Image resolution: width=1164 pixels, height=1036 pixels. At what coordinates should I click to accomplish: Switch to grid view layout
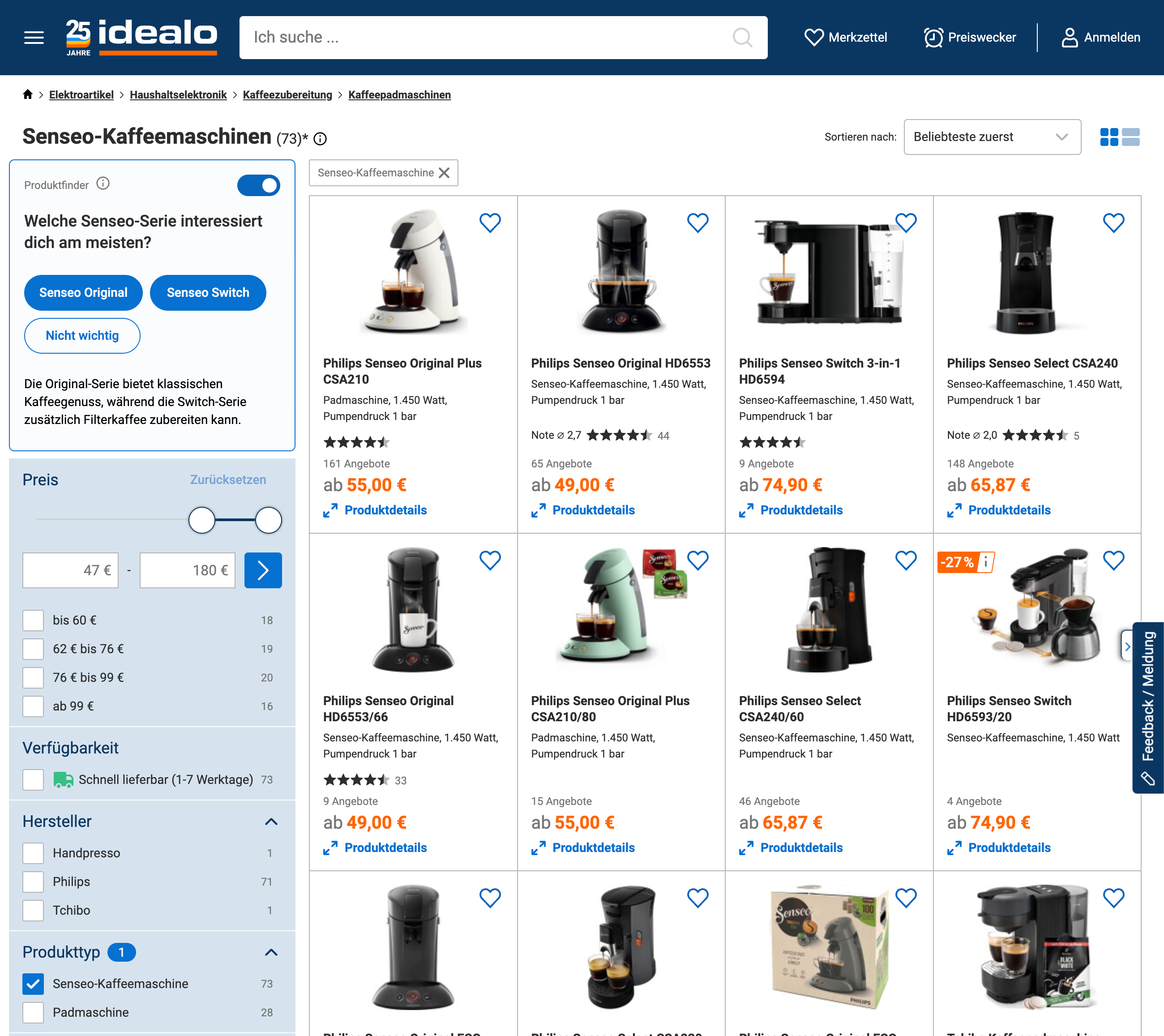1109,137
